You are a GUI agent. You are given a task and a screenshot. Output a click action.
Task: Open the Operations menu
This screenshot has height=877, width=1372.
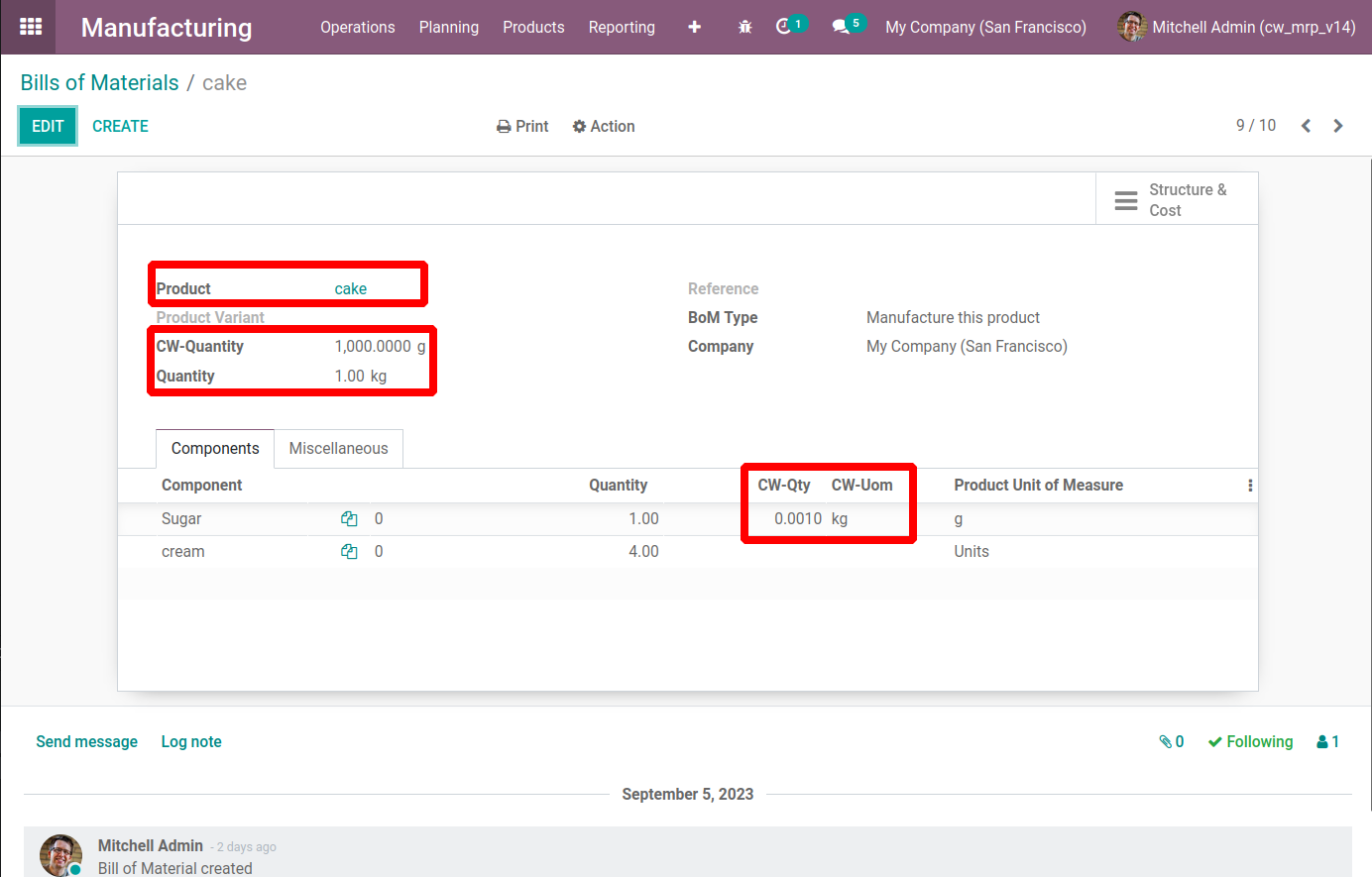coord(357,27)
